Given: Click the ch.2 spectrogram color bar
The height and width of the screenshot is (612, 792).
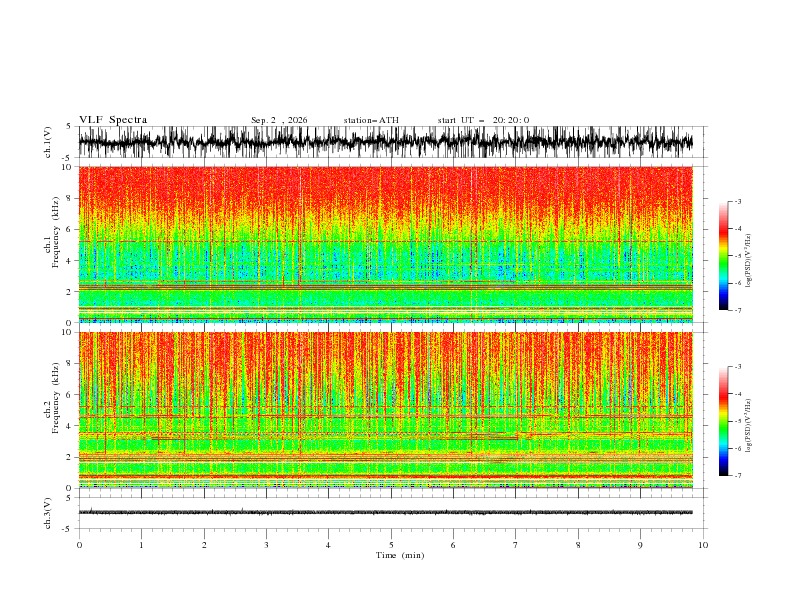Looking at the screenshot, I should [723, 421].
